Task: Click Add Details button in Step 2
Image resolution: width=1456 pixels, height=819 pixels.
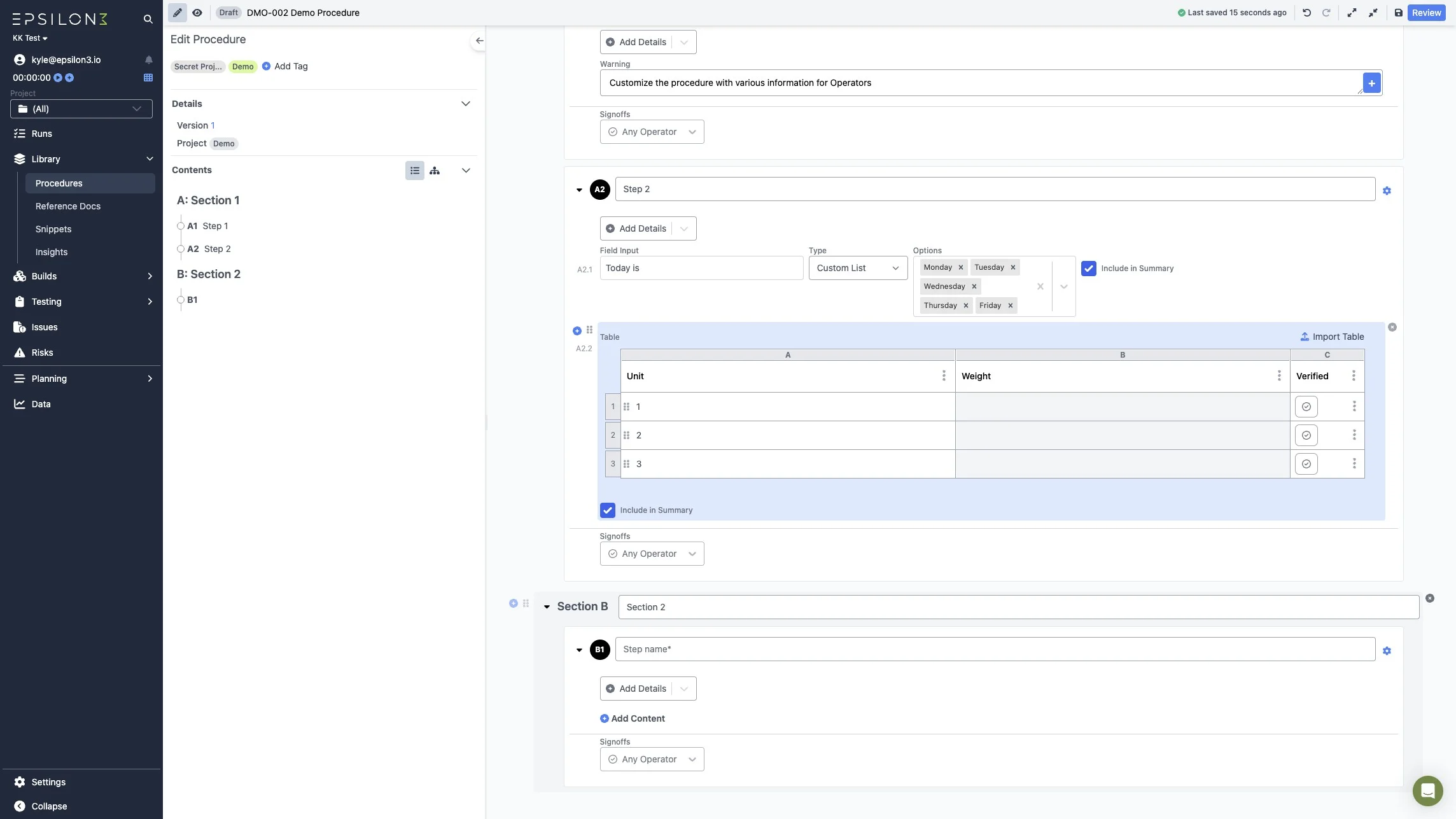Action: [x=636, y=228]
